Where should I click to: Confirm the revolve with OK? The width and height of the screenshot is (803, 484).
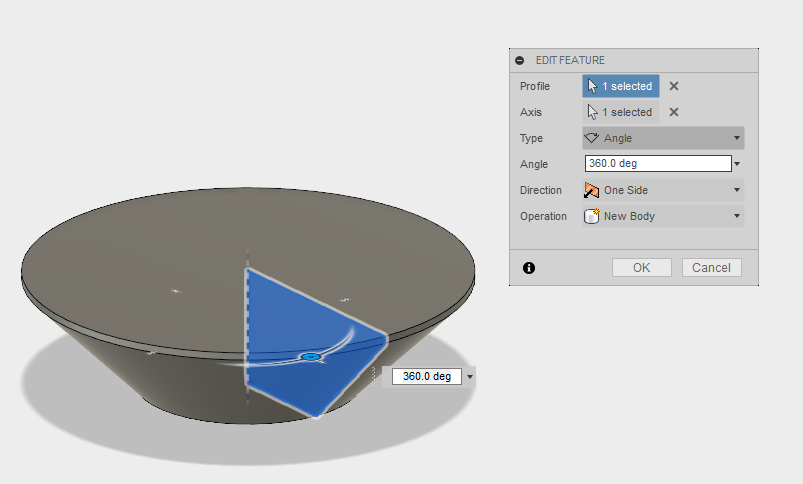click(642, 267)
